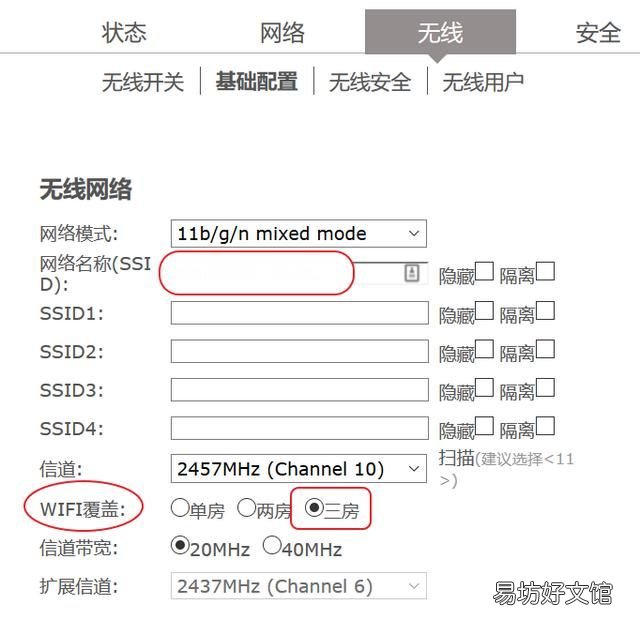This screenshot has width=640, height=625.
Task: Open the 网络模式 dropdown
Action: 299,234
